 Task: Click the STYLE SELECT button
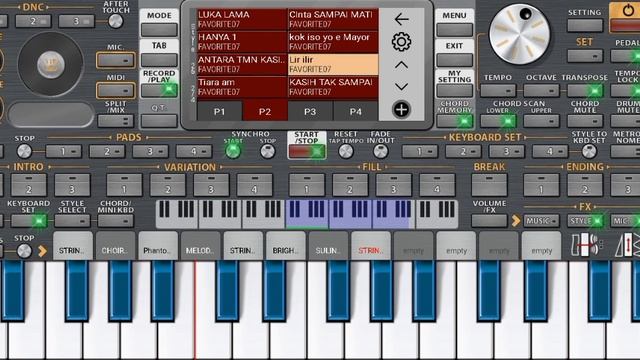click(x=72, y=221)
